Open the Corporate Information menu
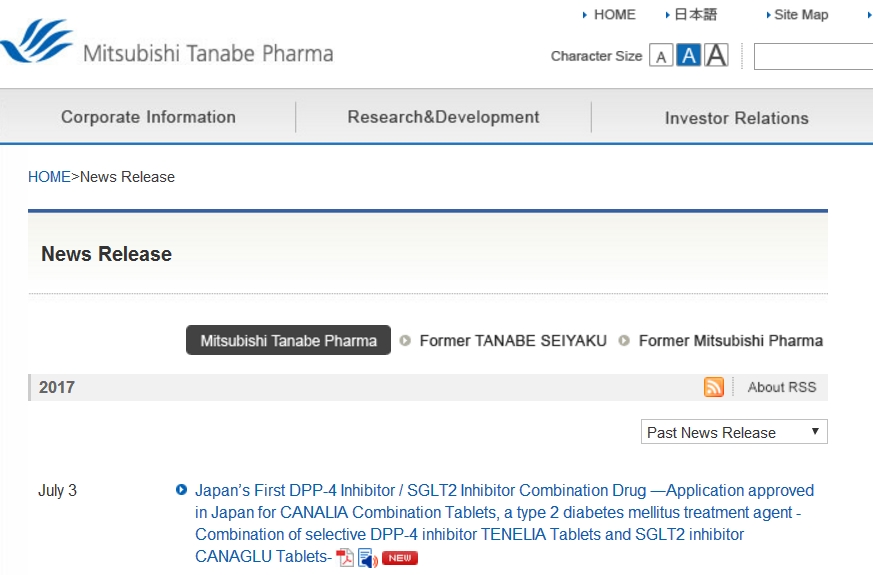The height and width of the screenshot is (575, 873). (x=148, y=117)
